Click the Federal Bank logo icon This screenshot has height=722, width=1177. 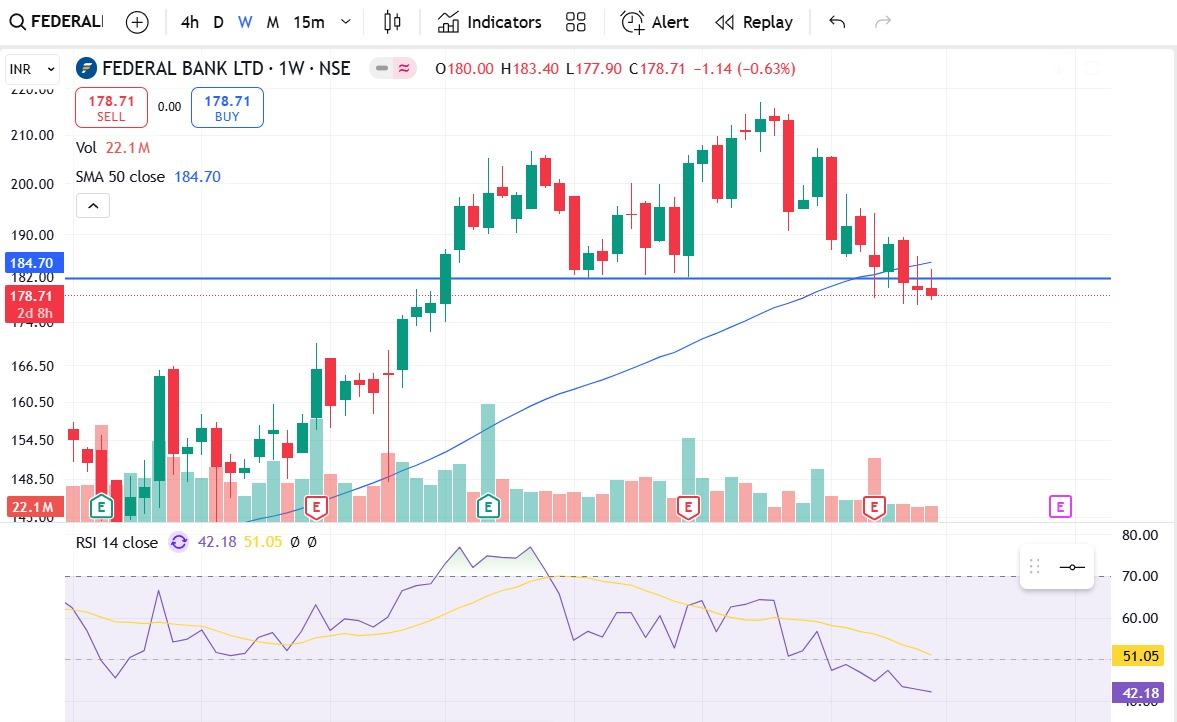[x=86, y=68]
